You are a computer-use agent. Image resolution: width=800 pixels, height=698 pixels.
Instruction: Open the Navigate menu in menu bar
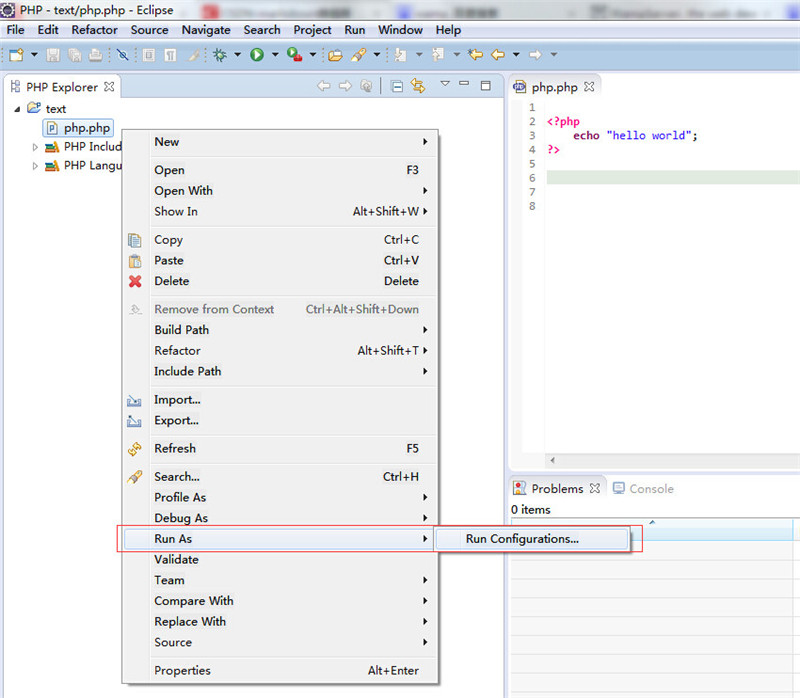pyautogui.click(x=206, y=30)
